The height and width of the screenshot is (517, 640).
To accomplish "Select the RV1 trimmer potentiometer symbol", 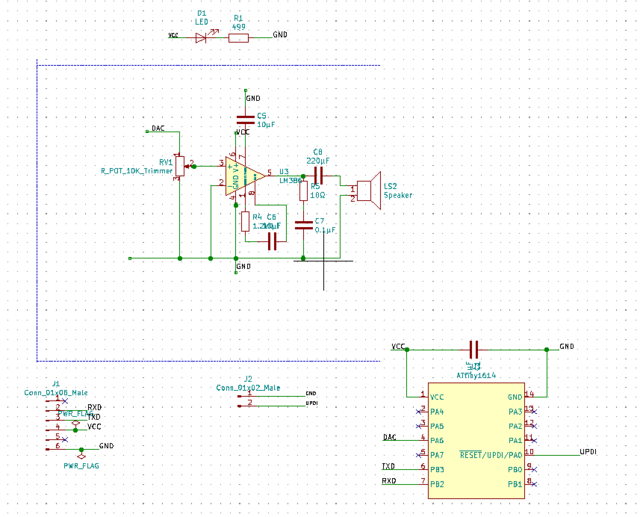I will pyautogui.click(x=180, y=166).
